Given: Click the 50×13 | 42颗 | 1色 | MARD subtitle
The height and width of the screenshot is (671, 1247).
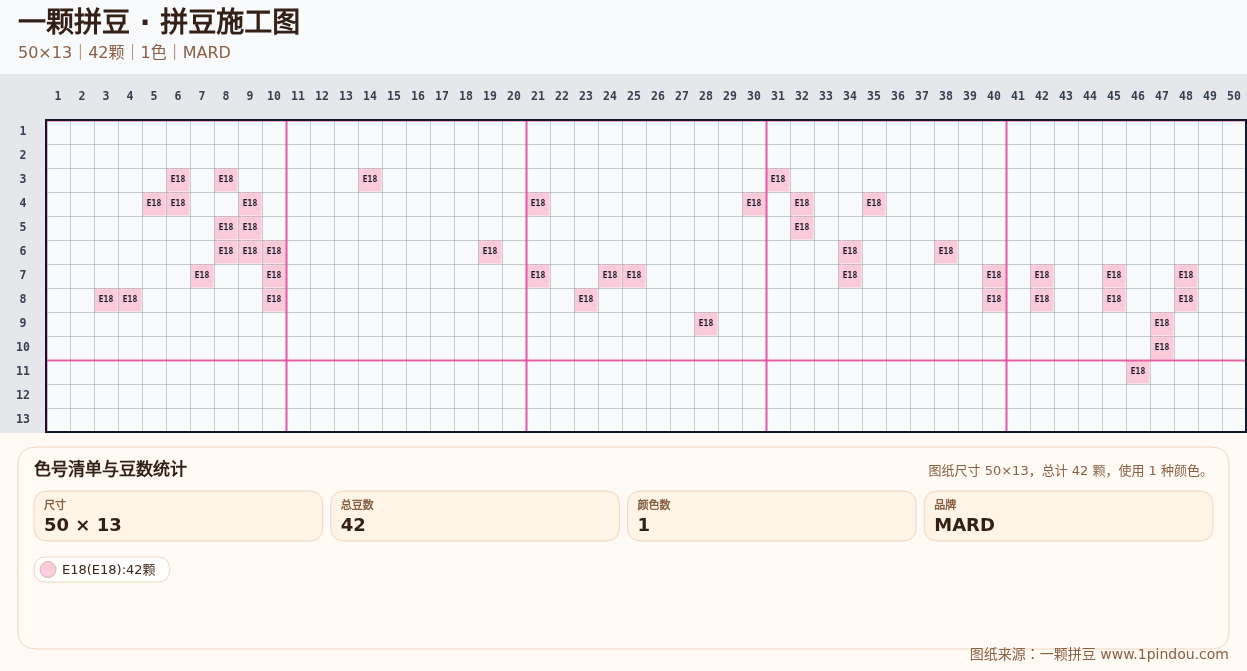Looking at the screenshot, I should point(124,53).
